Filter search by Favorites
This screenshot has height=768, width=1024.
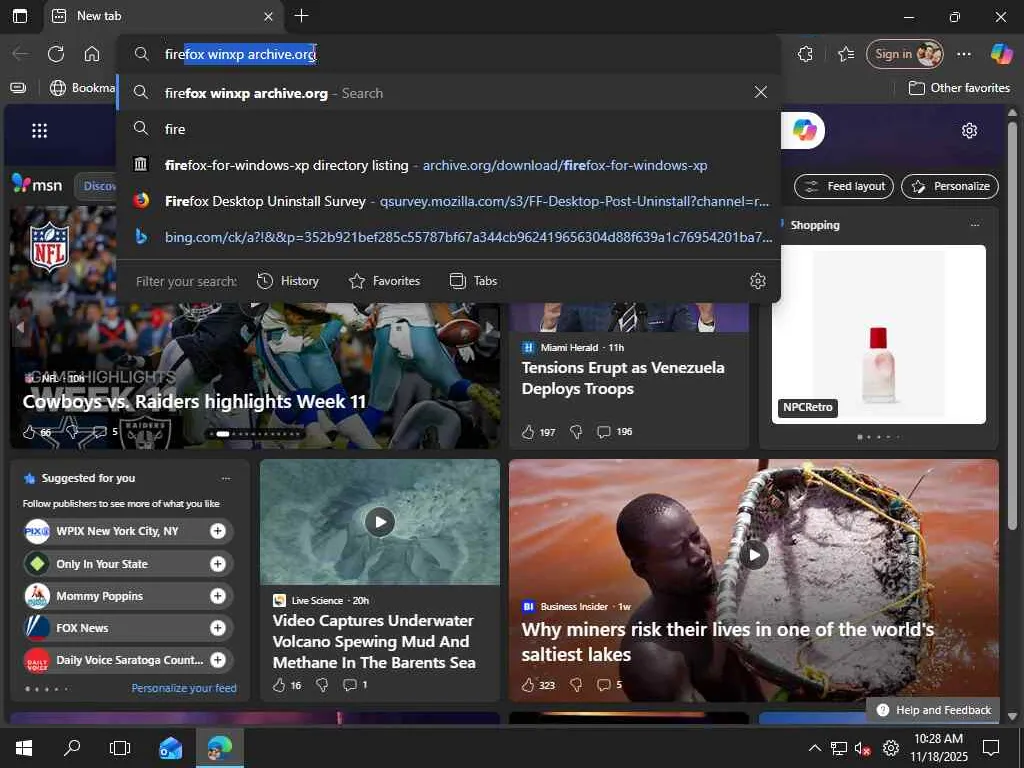click(x=384, y=281)
